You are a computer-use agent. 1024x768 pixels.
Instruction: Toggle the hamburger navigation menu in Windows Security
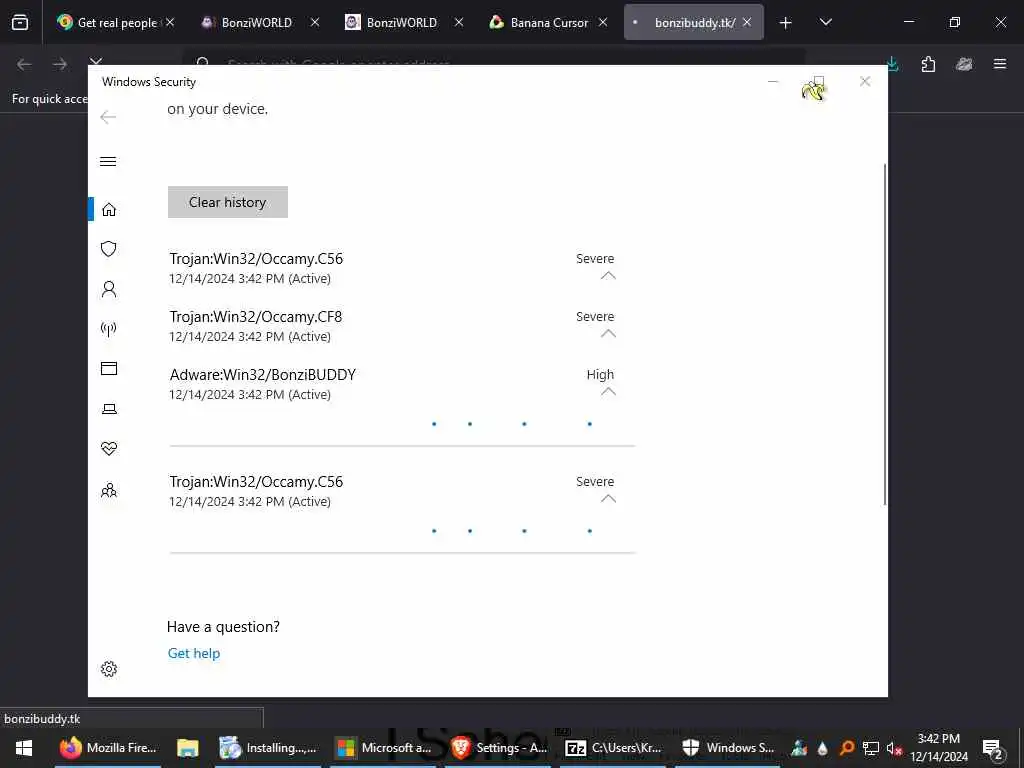tap(108, 161)
